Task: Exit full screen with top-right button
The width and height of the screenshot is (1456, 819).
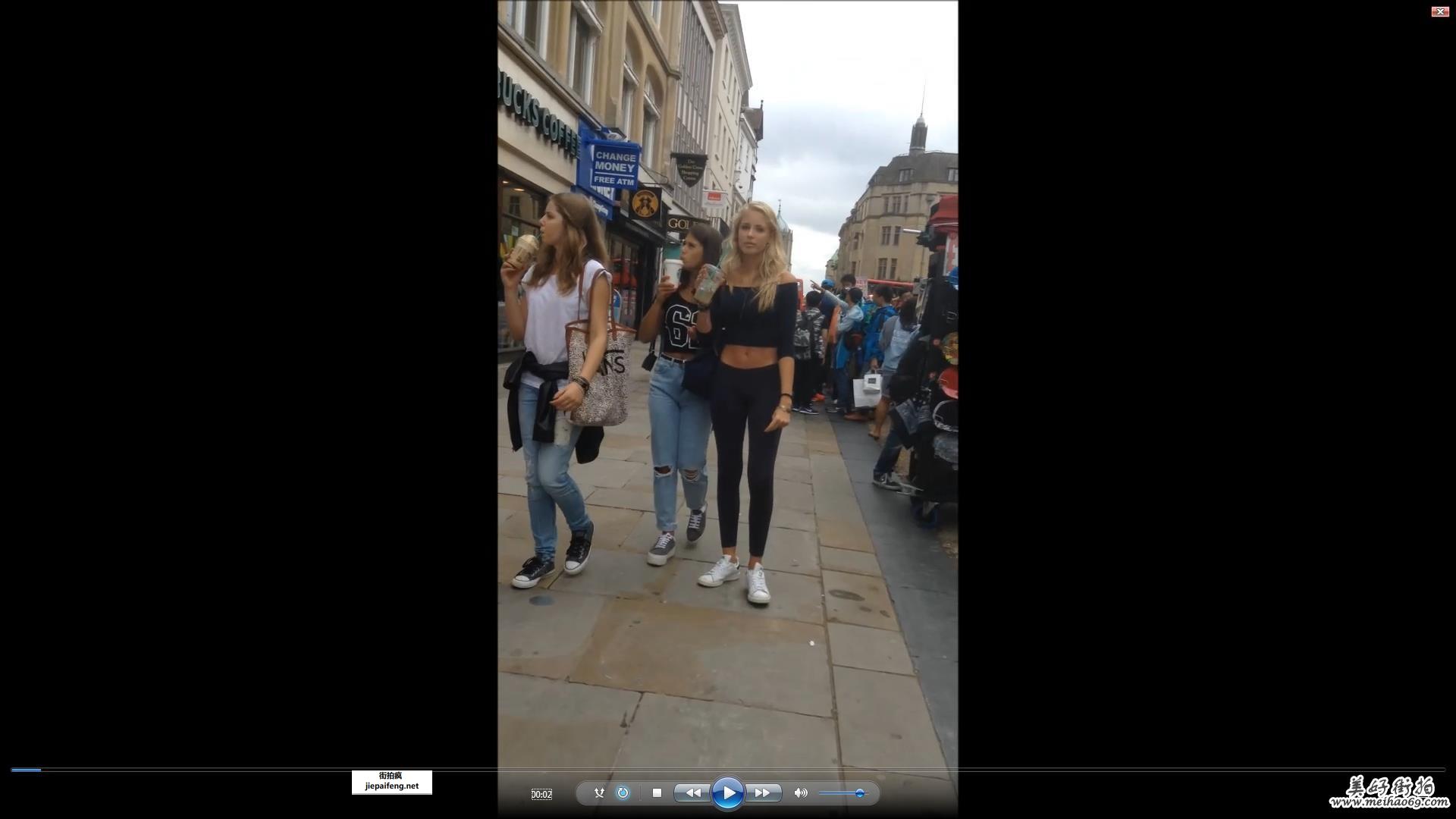Action: coord(1439,11)
